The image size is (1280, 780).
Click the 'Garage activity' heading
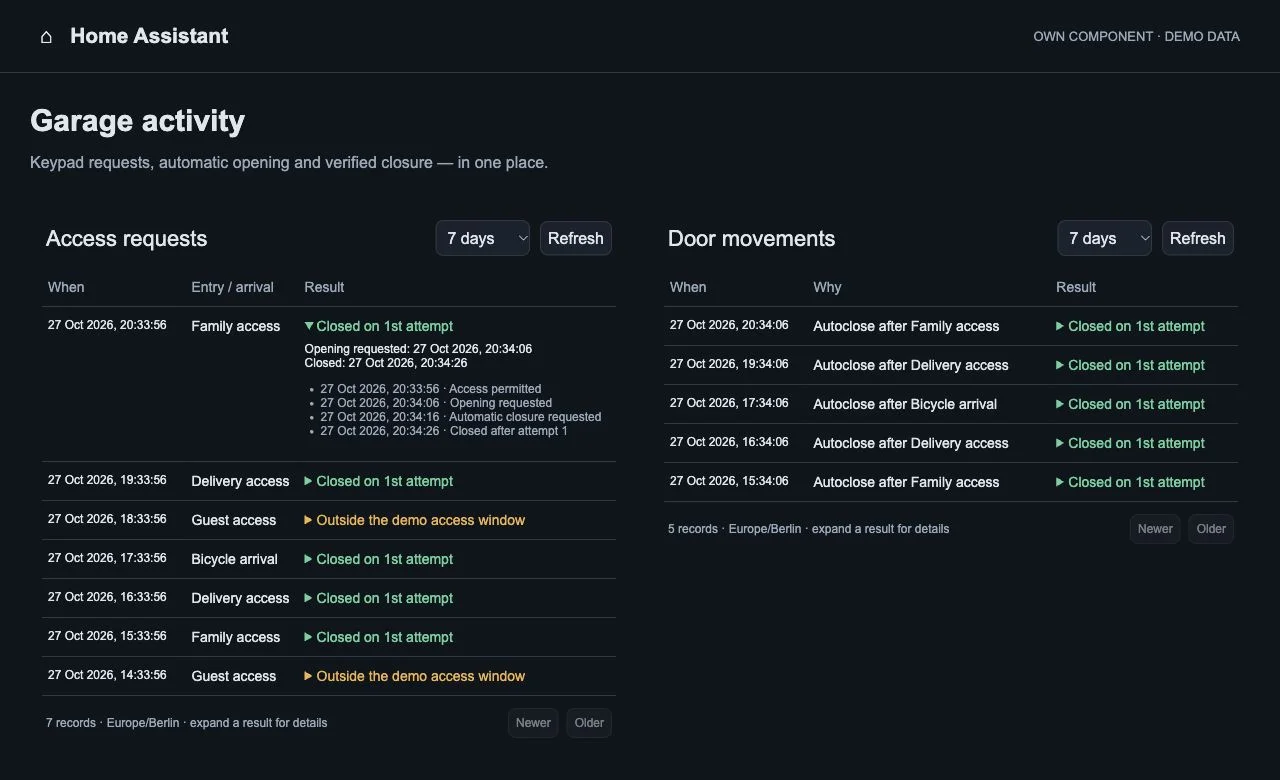[138, 121]
